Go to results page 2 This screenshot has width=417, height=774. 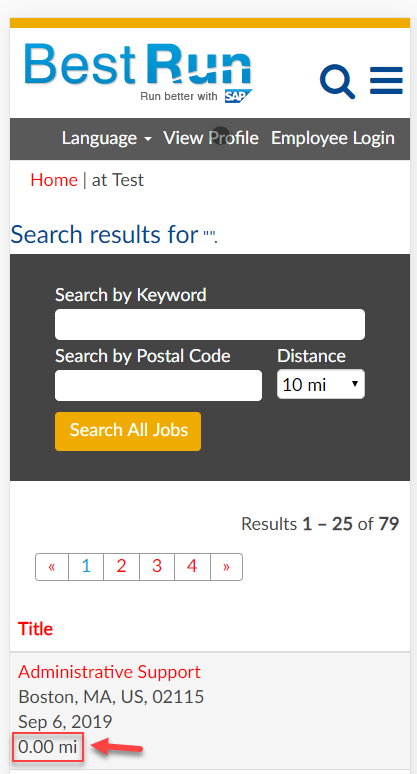(121, 567)
